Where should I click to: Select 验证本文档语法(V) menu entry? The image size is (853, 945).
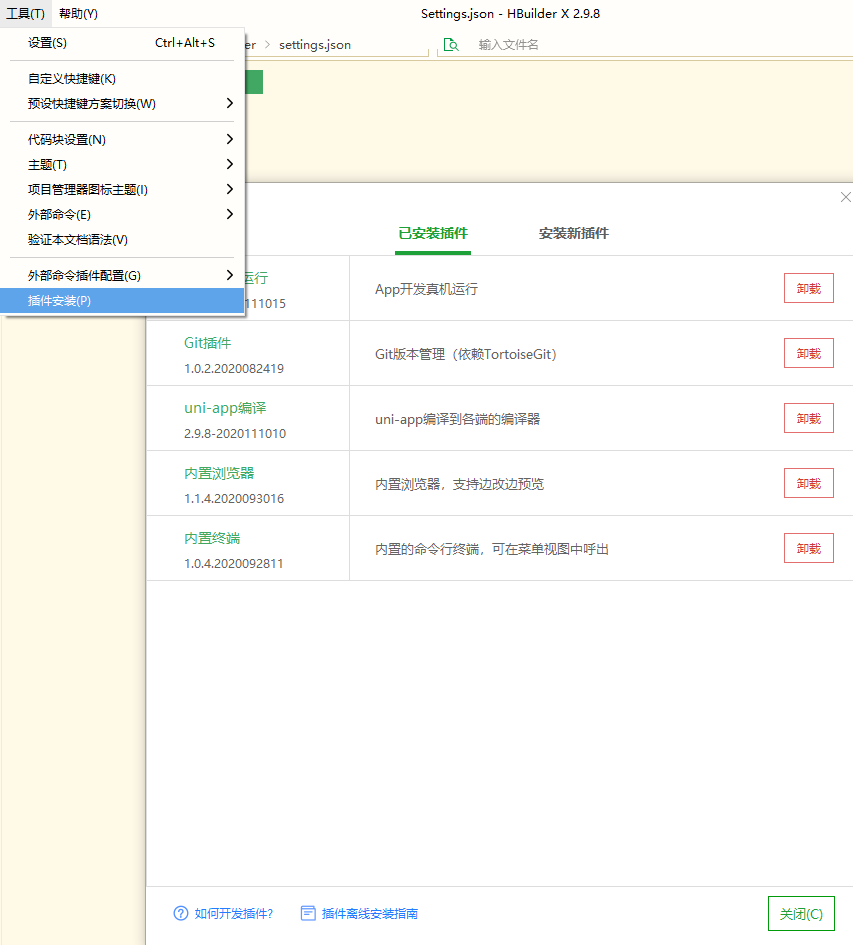(122, 240)
